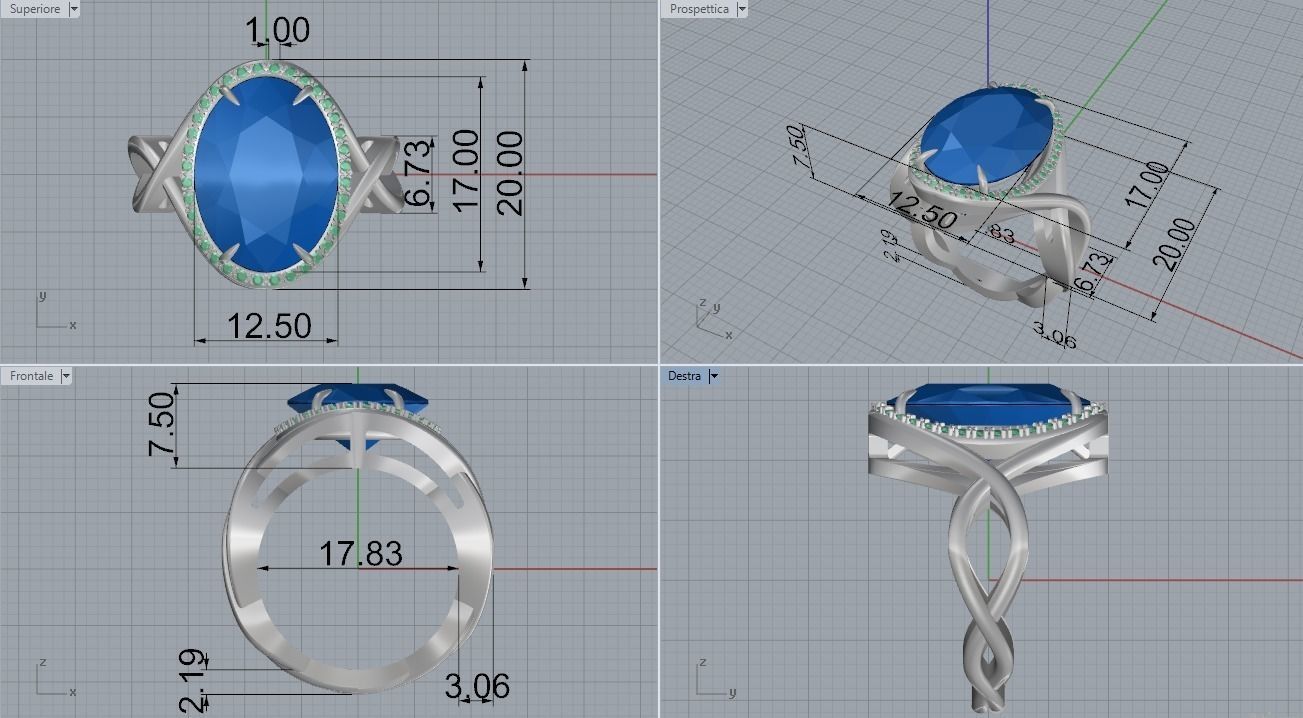Select the 7.50 height dimension in Frontale view
The image size is (1303, 718).
(x=162, y=424)
